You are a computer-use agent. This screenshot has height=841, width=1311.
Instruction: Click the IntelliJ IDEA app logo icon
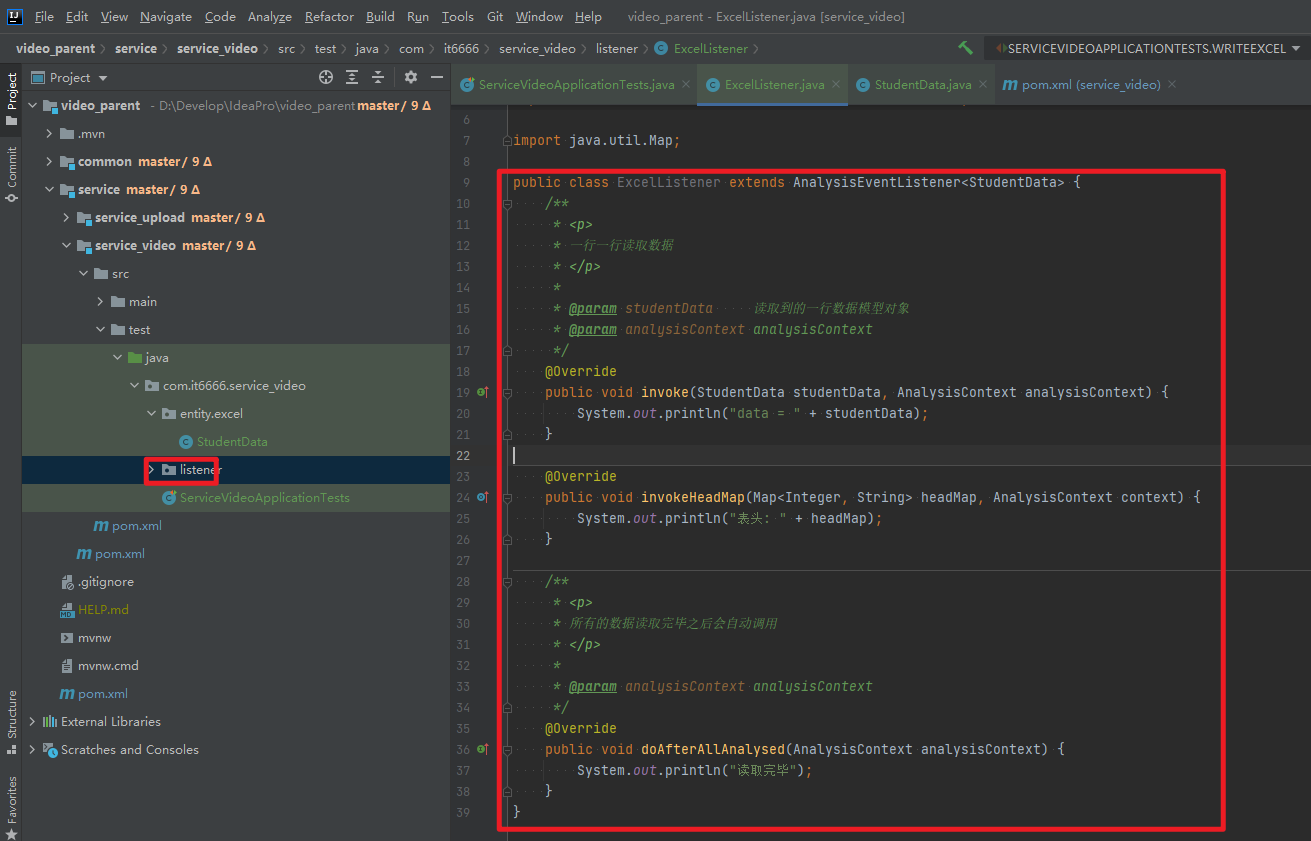point(15,16)
